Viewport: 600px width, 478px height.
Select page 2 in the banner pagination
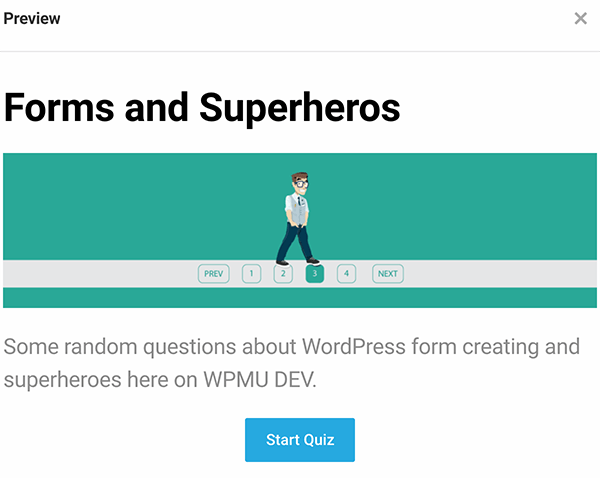[x=283, y=273]
